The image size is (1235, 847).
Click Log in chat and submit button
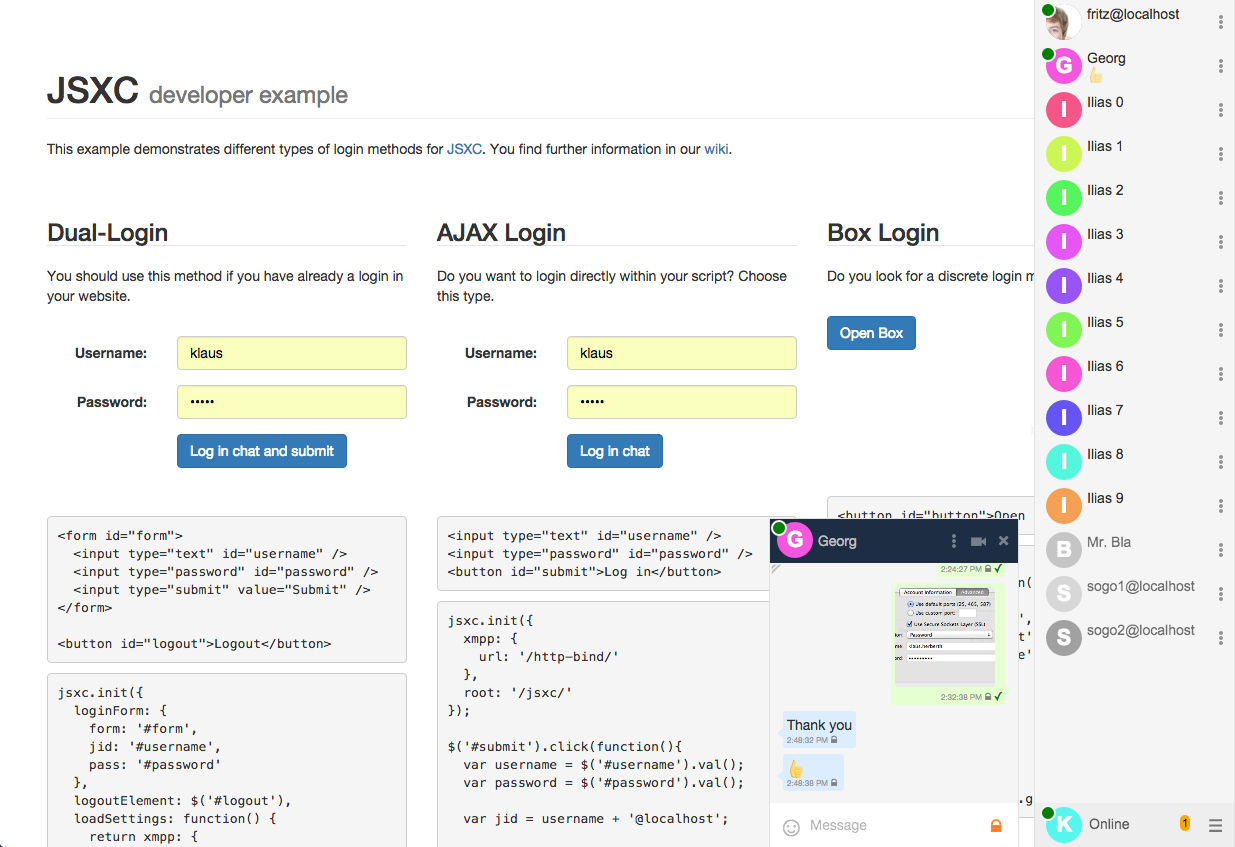[x=262, y=451]
